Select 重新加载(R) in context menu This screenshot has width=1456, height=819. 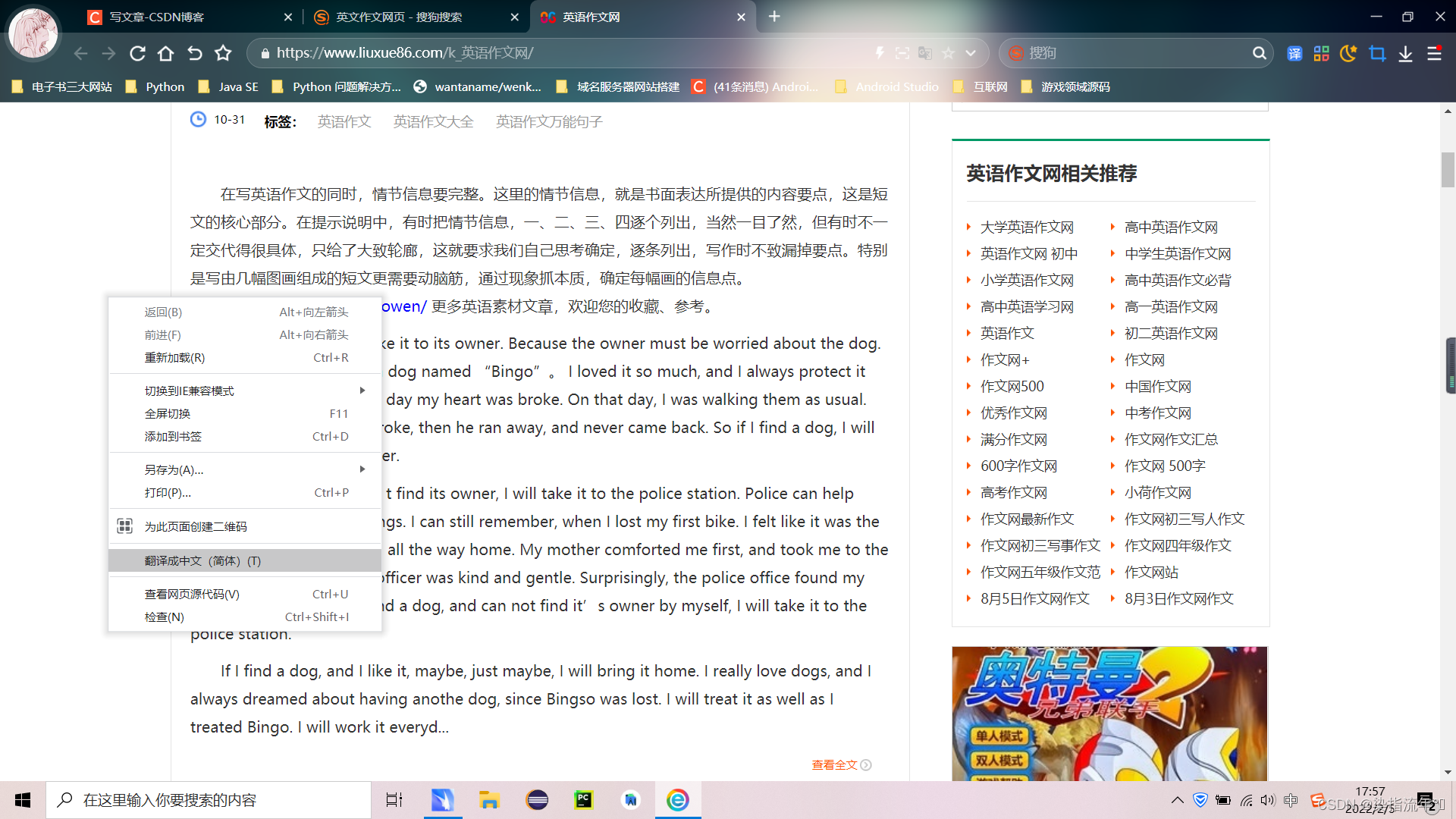coord(245,358)
